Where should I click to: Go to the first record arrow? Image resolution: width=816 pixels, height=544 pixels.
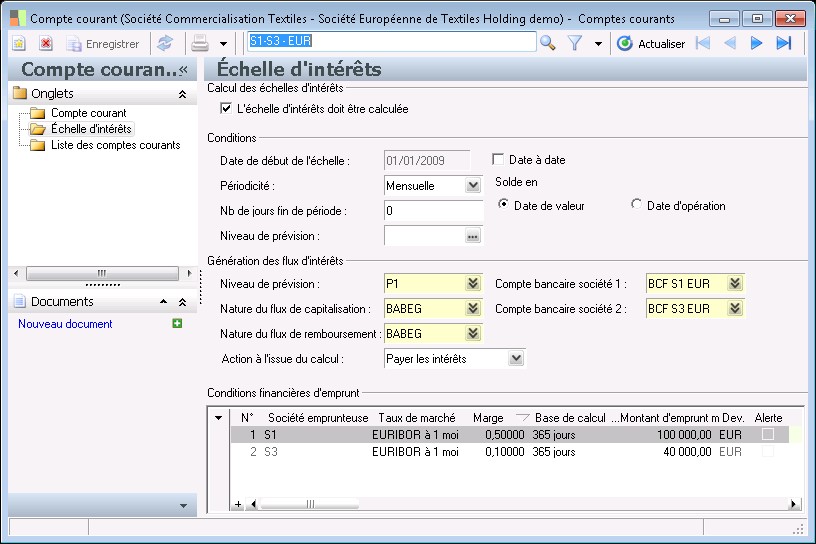[703, 43]
